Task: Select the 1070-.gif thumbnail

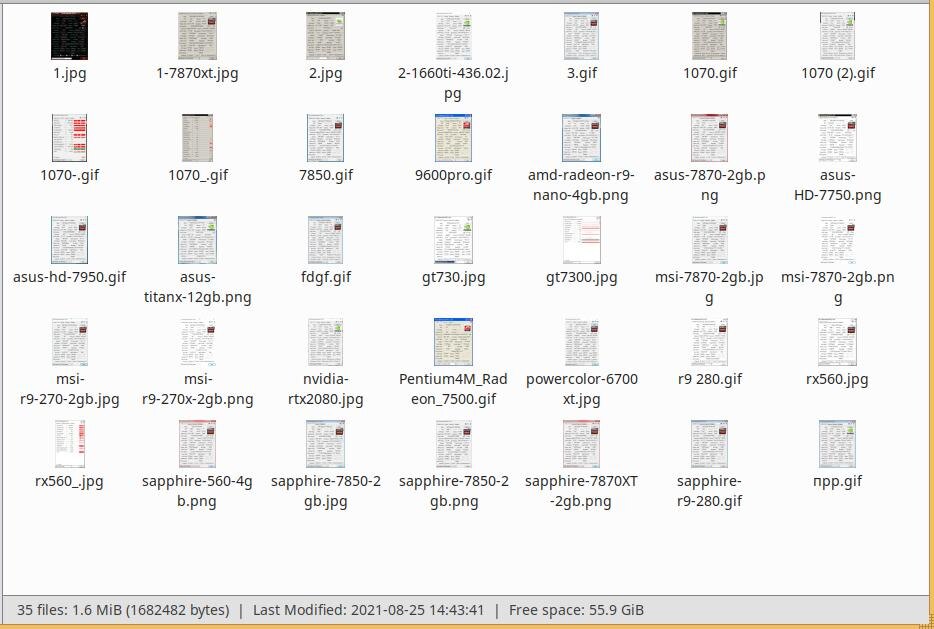Action: [x=69, y=138]
